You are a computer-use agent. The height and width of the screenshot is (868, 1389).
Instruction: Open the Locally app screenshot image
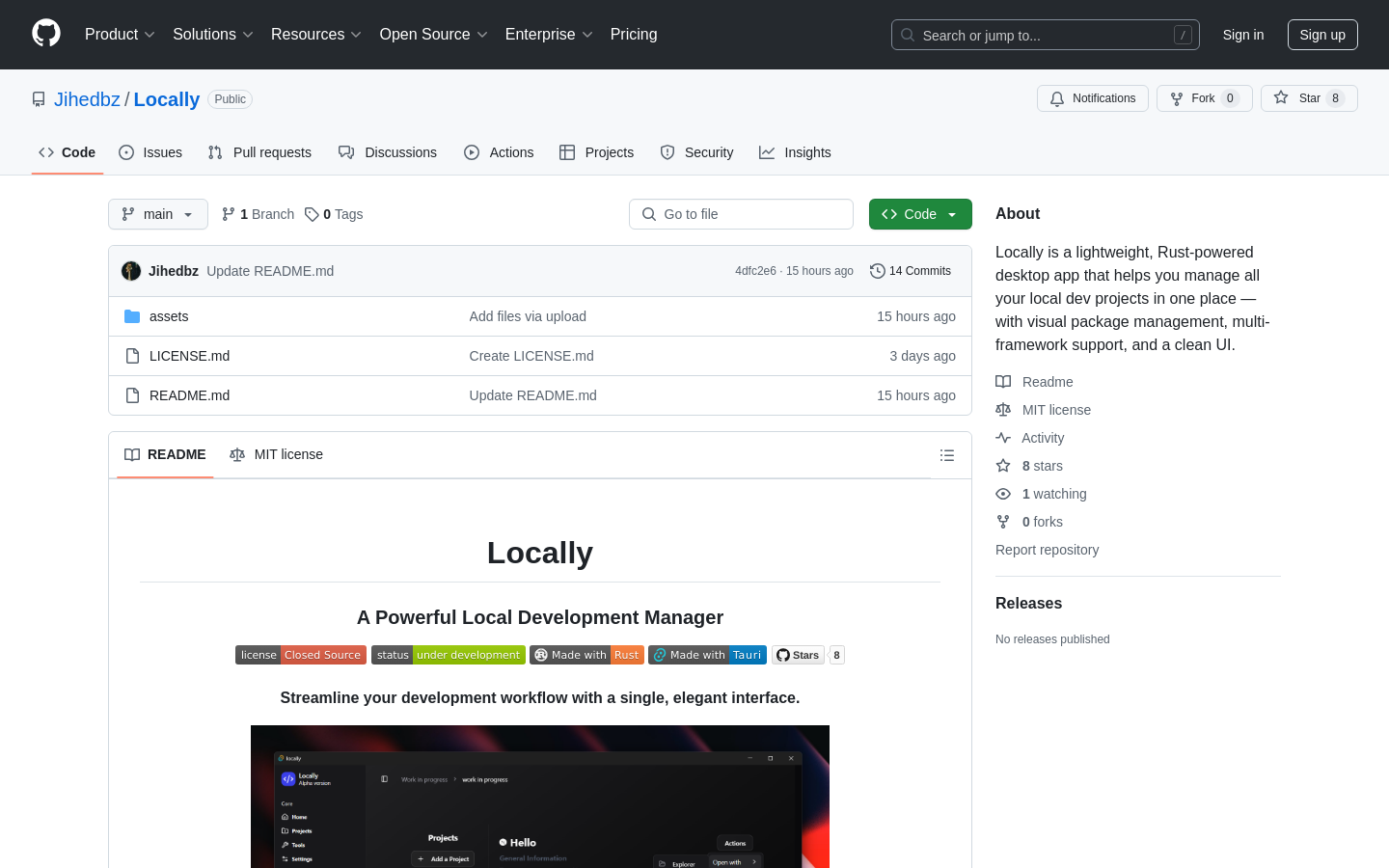point(540,797)
